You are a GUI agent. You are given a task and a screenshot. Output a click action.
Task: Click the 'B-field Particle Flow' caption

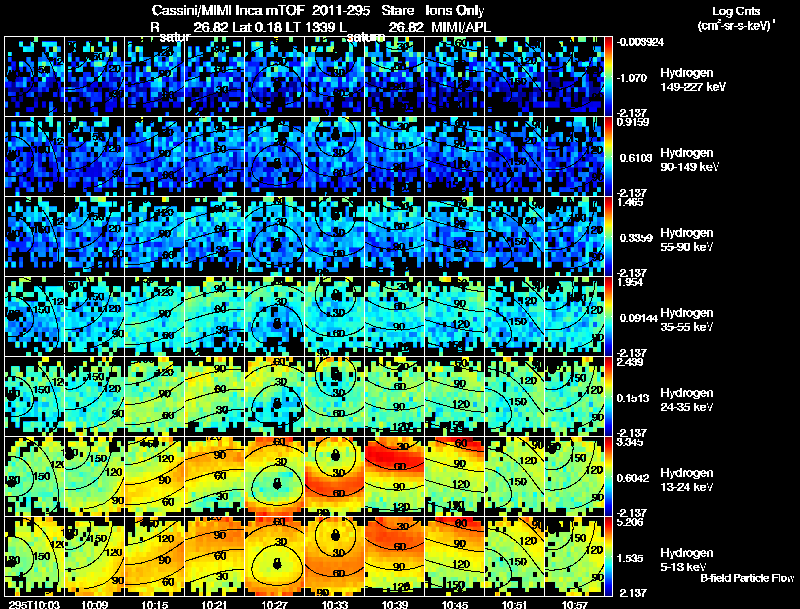pos(747,578)
